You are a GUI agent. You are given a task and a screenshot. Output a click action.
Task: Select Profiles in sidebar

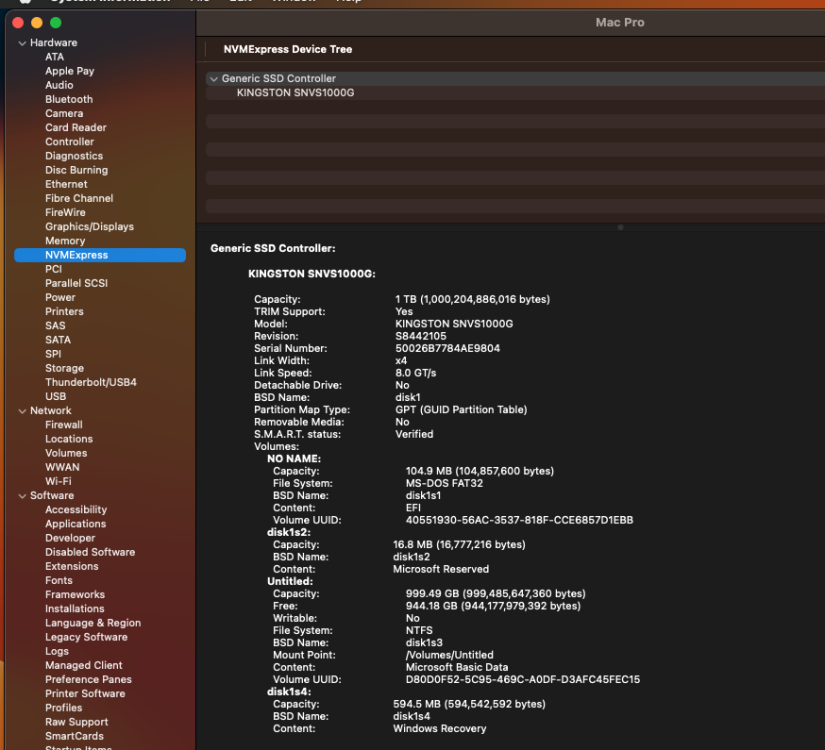point(64,708)
